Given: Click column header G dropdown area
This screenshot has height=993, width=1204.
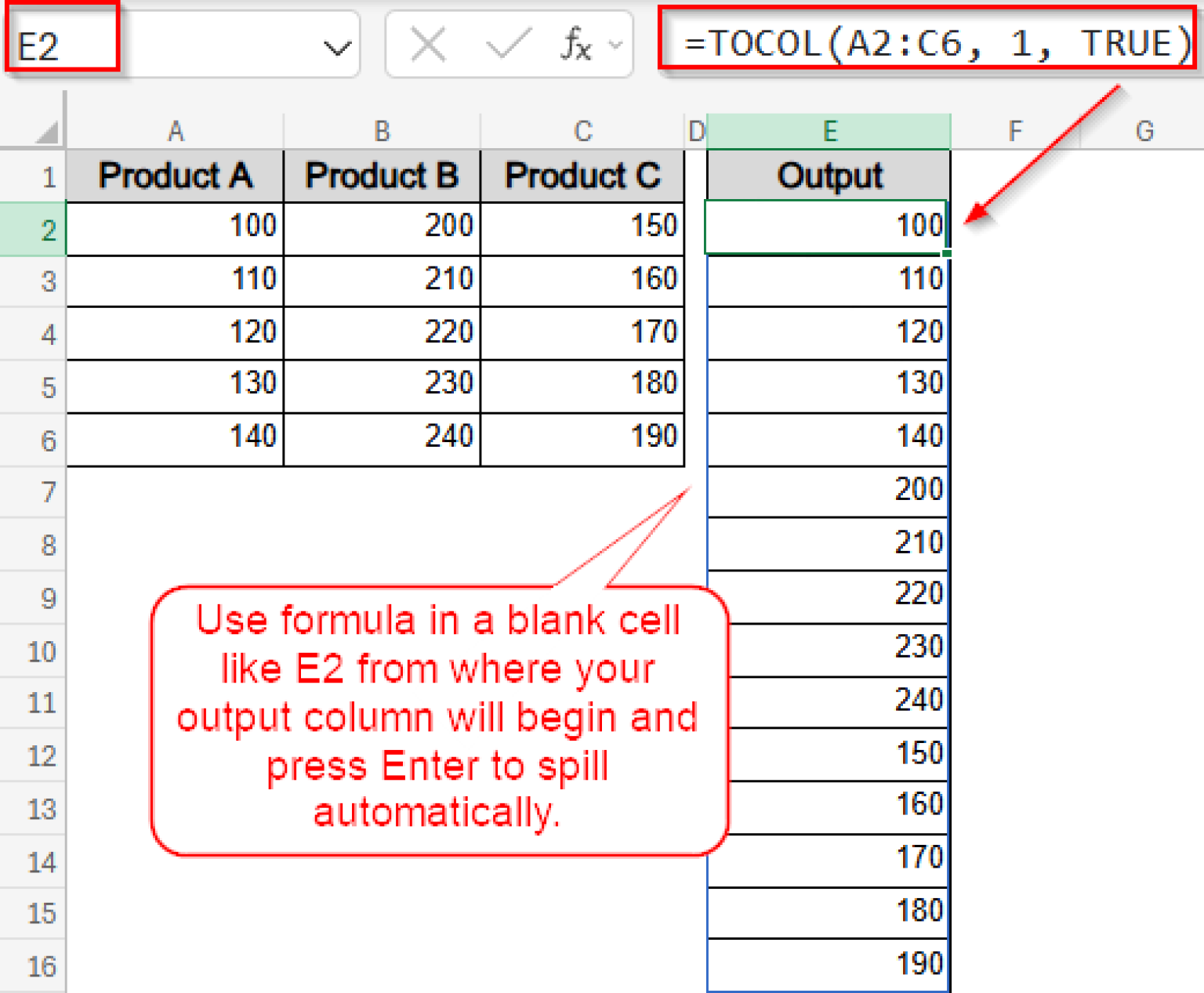Looking at the screenshot, I should pos(1144,131).
